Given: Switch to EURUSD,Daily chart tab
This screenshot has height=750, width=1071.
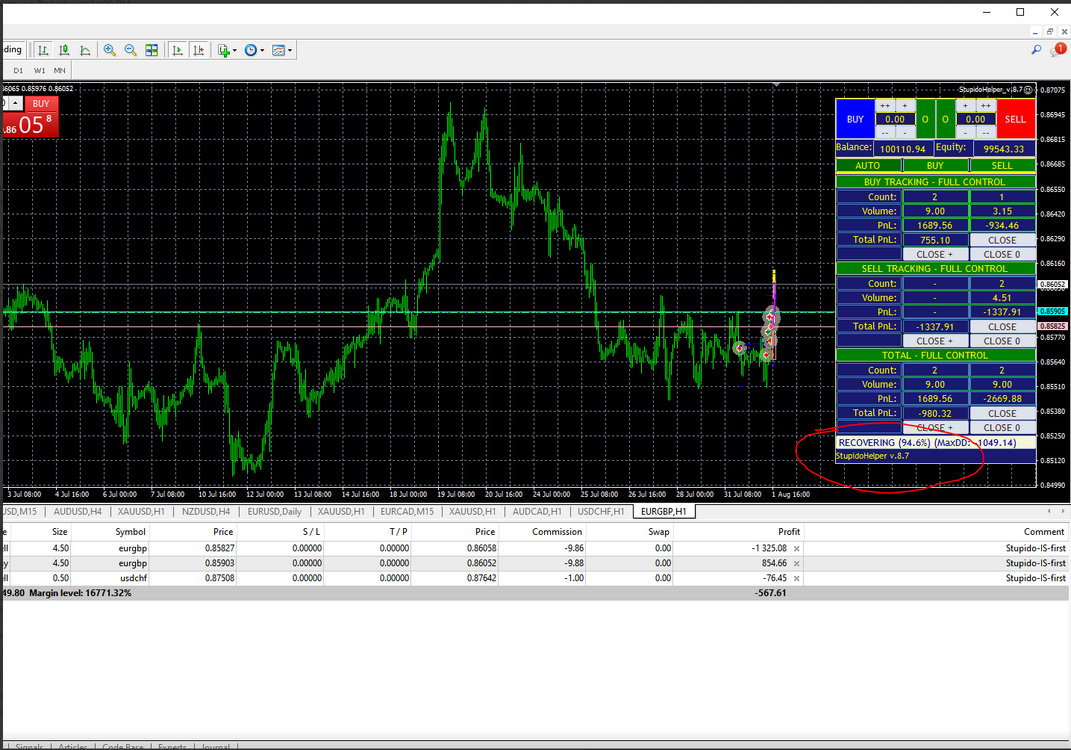Looking at the screenshot, I should pyautogui.click(x=275, y=512).
